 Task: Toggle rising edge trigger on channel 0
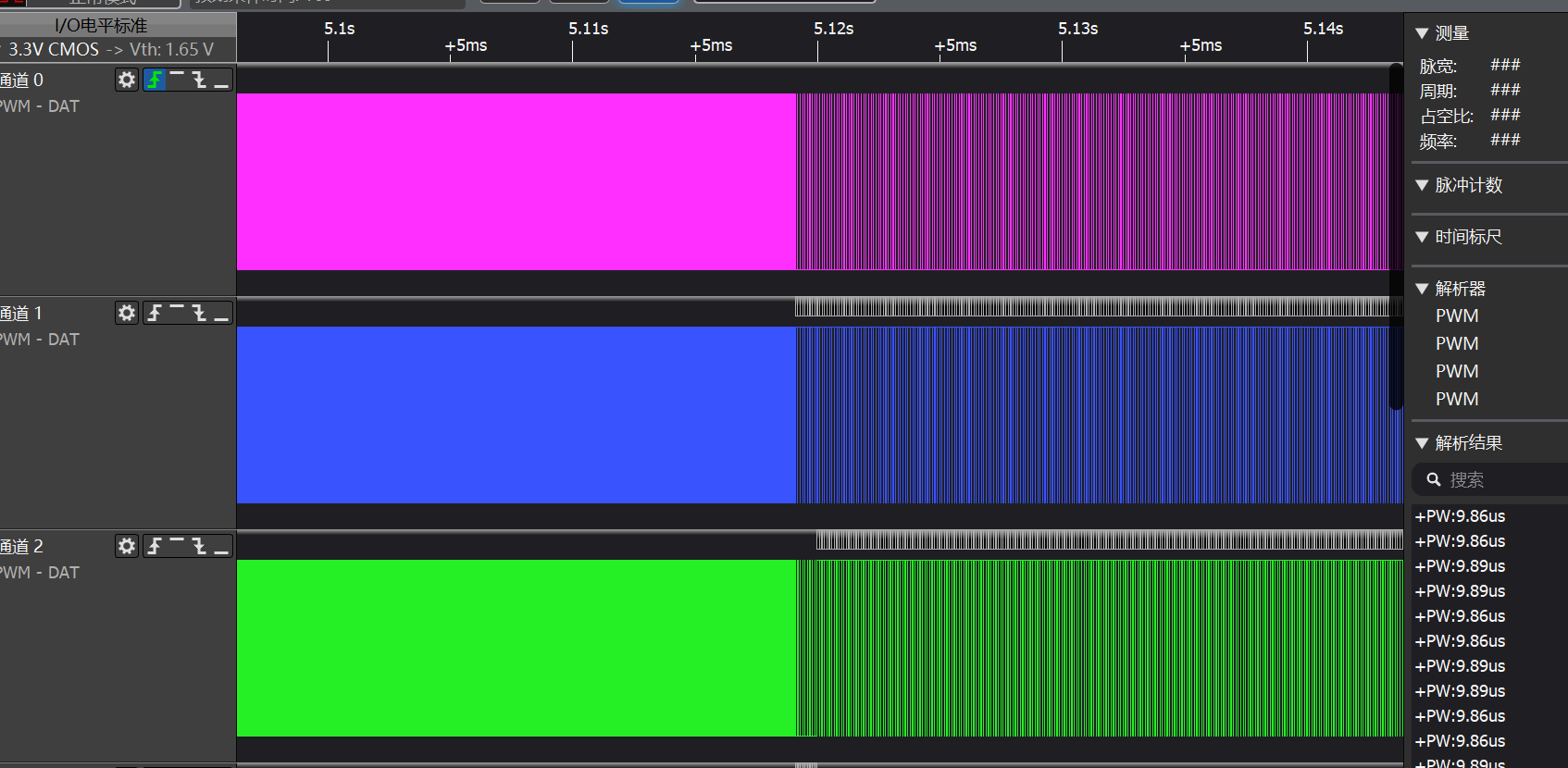155,81
